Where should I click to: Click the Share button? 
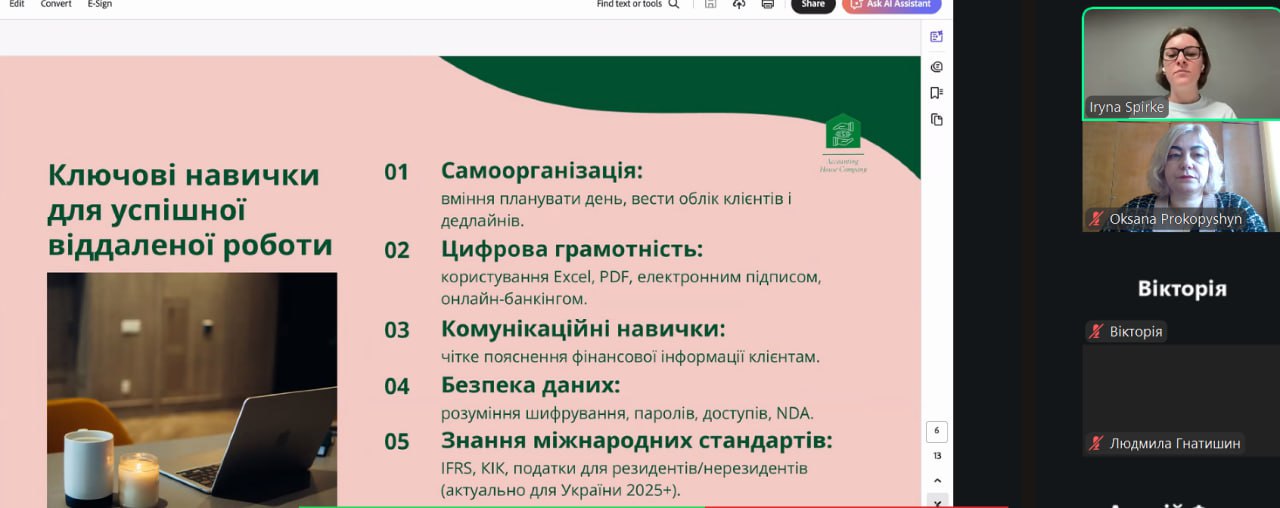point(813,5)
